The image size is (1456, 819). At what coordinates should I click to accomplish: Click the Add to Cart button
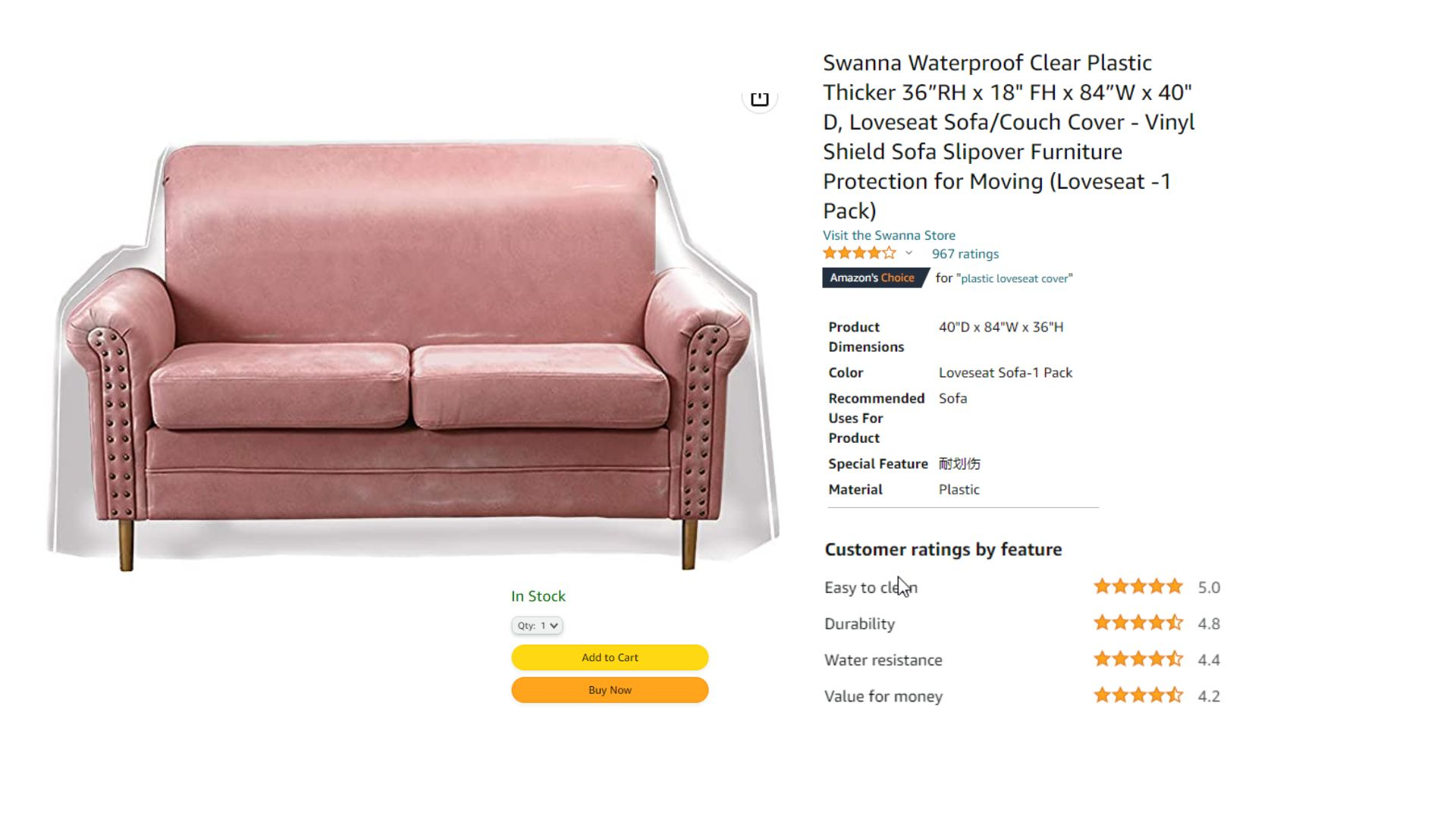click(610, 657)
